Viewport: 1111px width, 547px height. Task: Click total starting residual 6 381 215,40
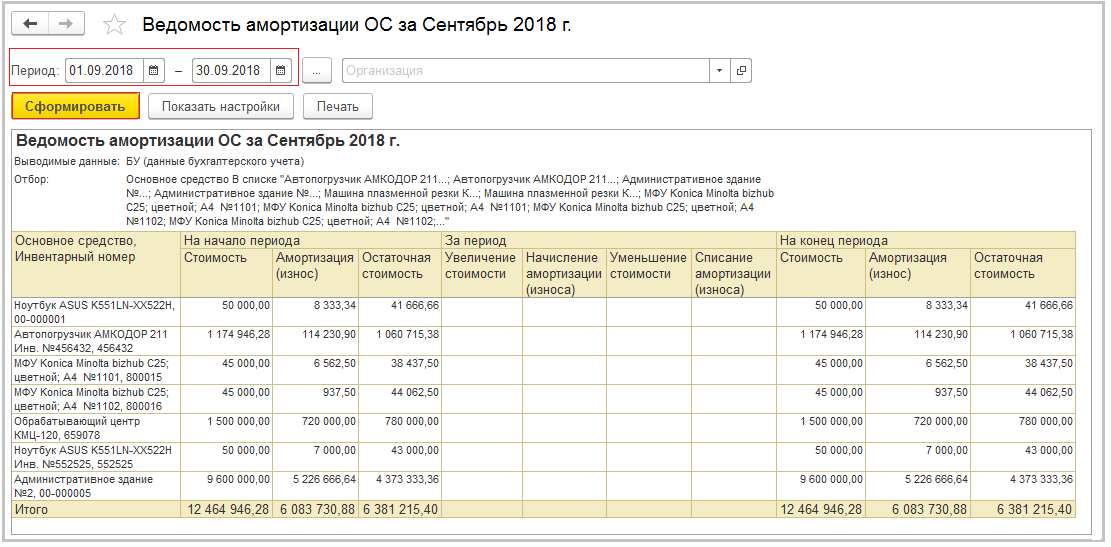(x=400, y=509)
